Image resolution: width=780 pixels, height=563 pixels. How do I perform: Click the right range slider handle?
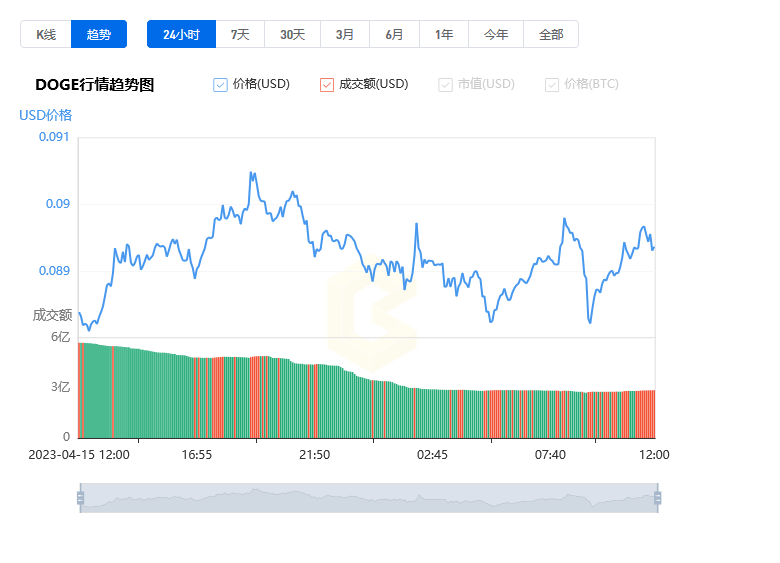[x=657, y=498]
